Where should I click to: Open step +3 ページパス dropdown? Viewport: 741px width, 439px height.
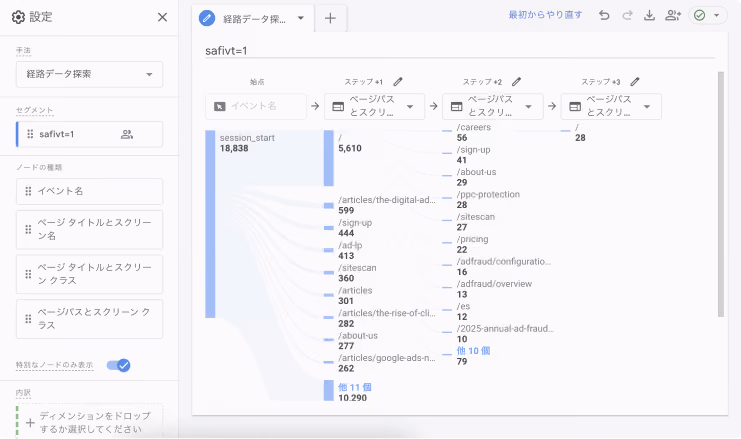point(611,106)
